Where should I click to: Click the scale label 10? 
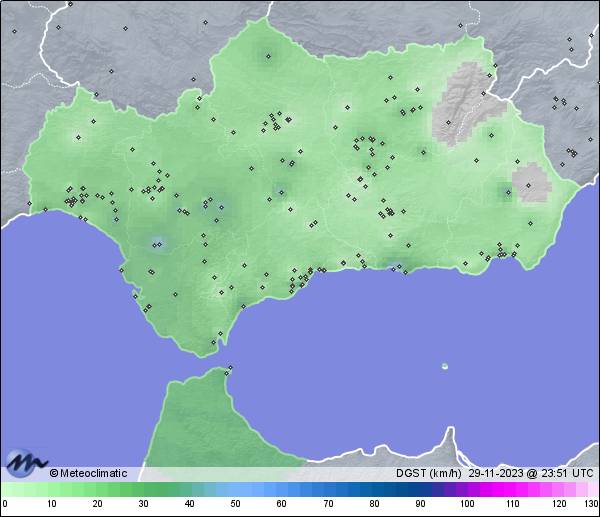[x=52, y=503]
